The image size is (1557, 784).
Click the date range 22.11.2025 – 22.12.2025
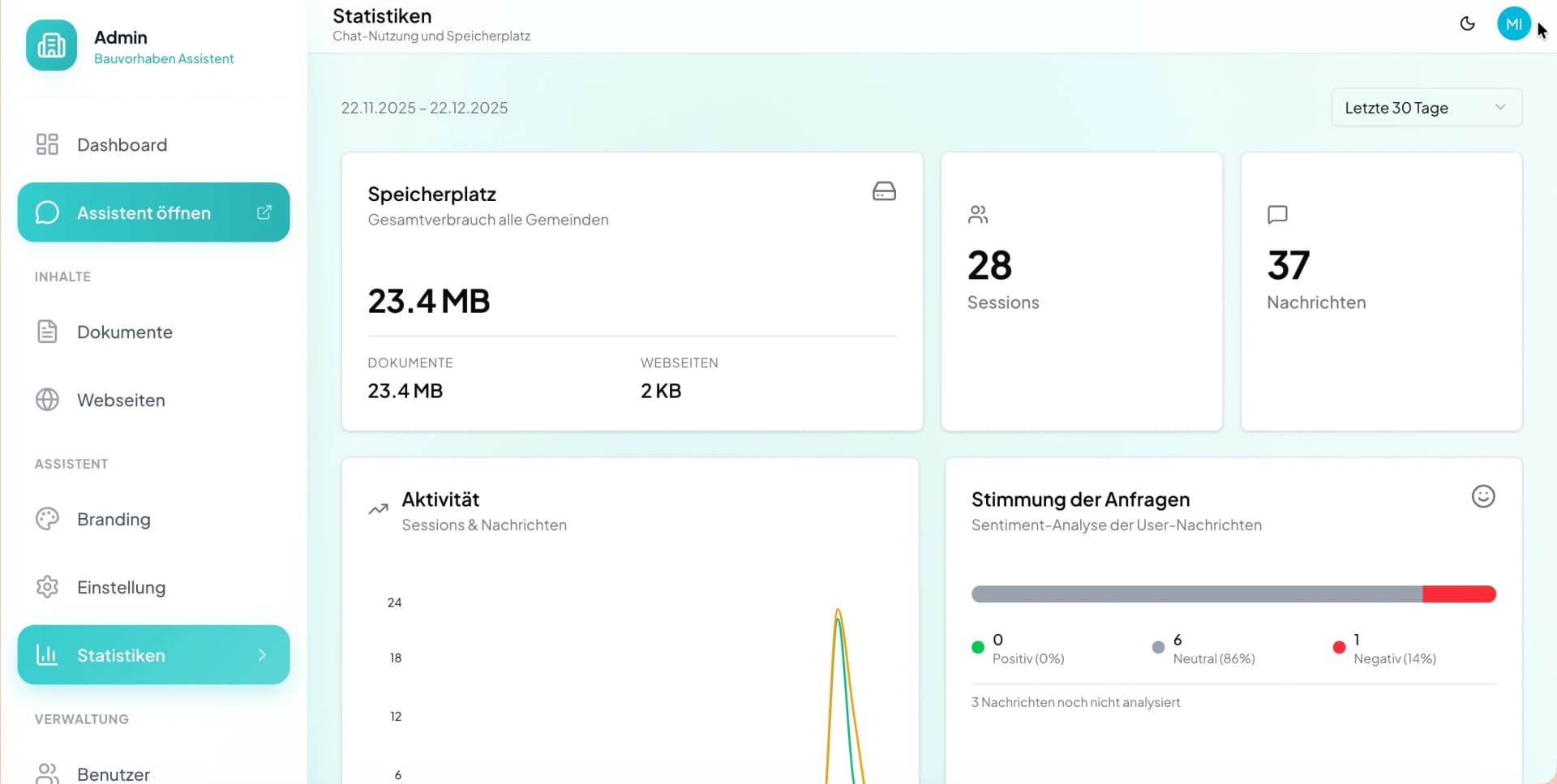point(424,108)
